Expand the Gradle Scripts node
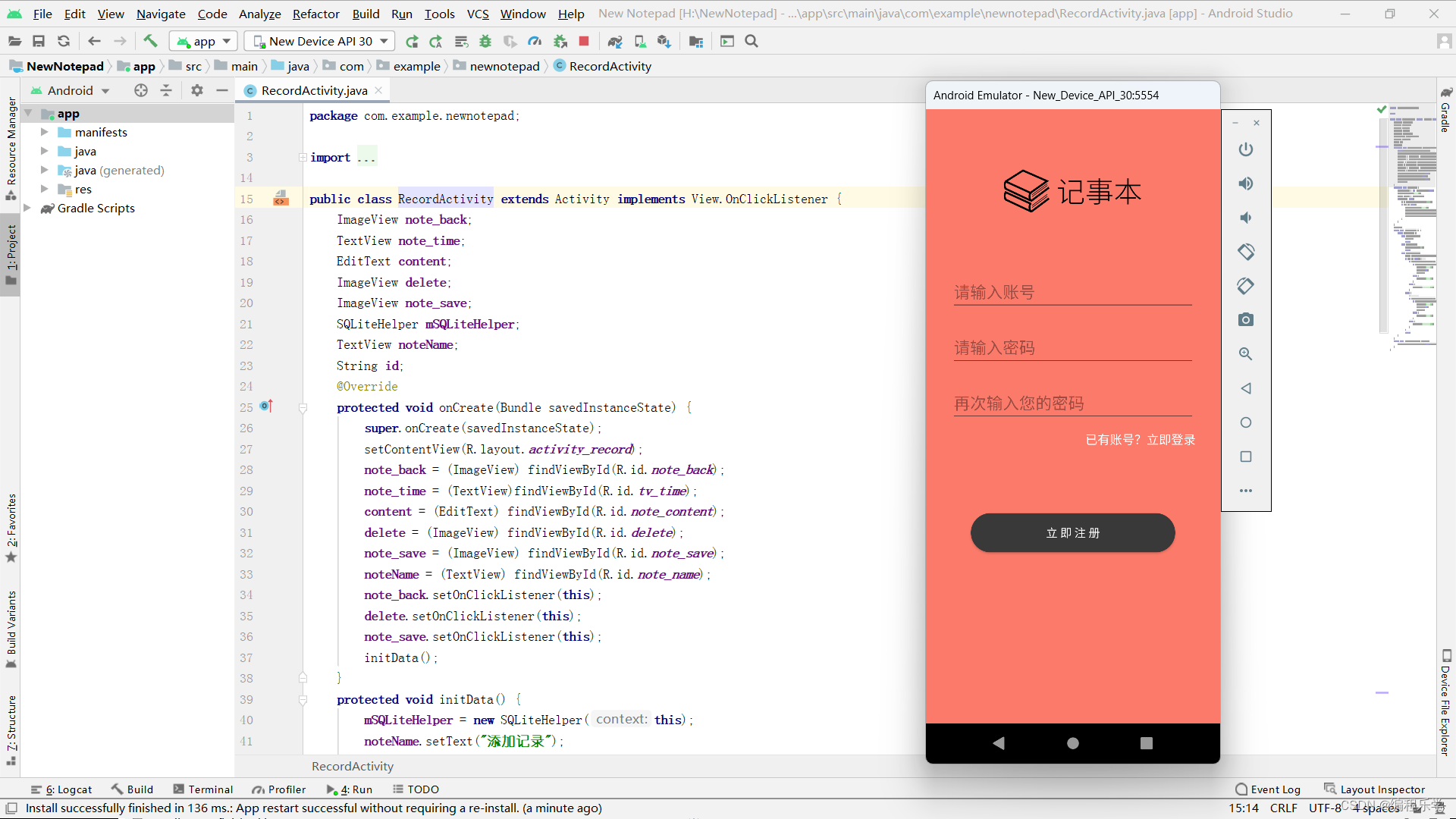Viewport: 1456px width, 819px height. coord(27,208)
